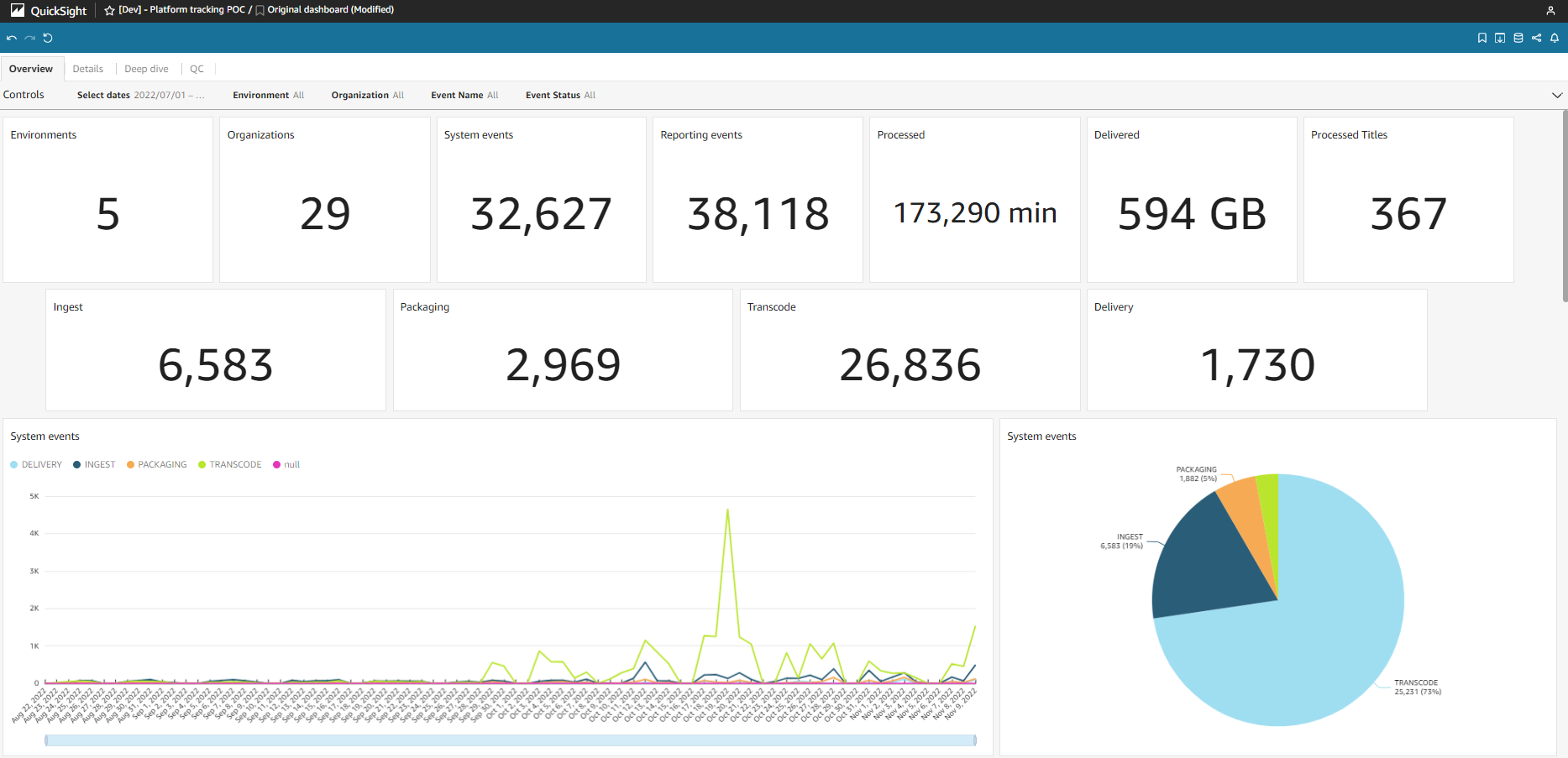Image resolution: width=1568 pixels, height=758 pixels.
Task: Open the bookmarks icon in the toolbar
Action: tap(1481, 38)
